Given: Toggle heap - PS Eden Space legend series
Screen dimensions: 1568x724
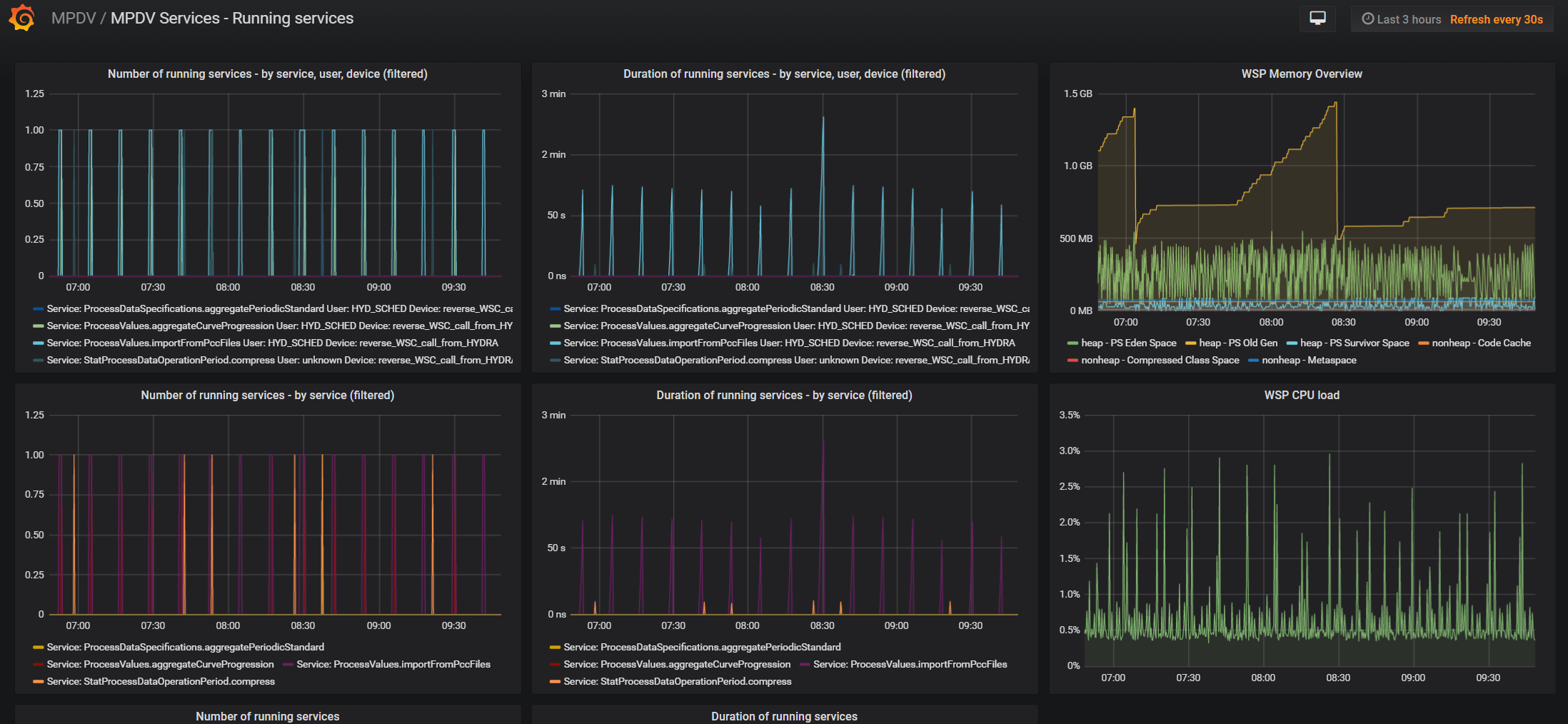Looking at the screenshot, I should tap(1128, 343).
